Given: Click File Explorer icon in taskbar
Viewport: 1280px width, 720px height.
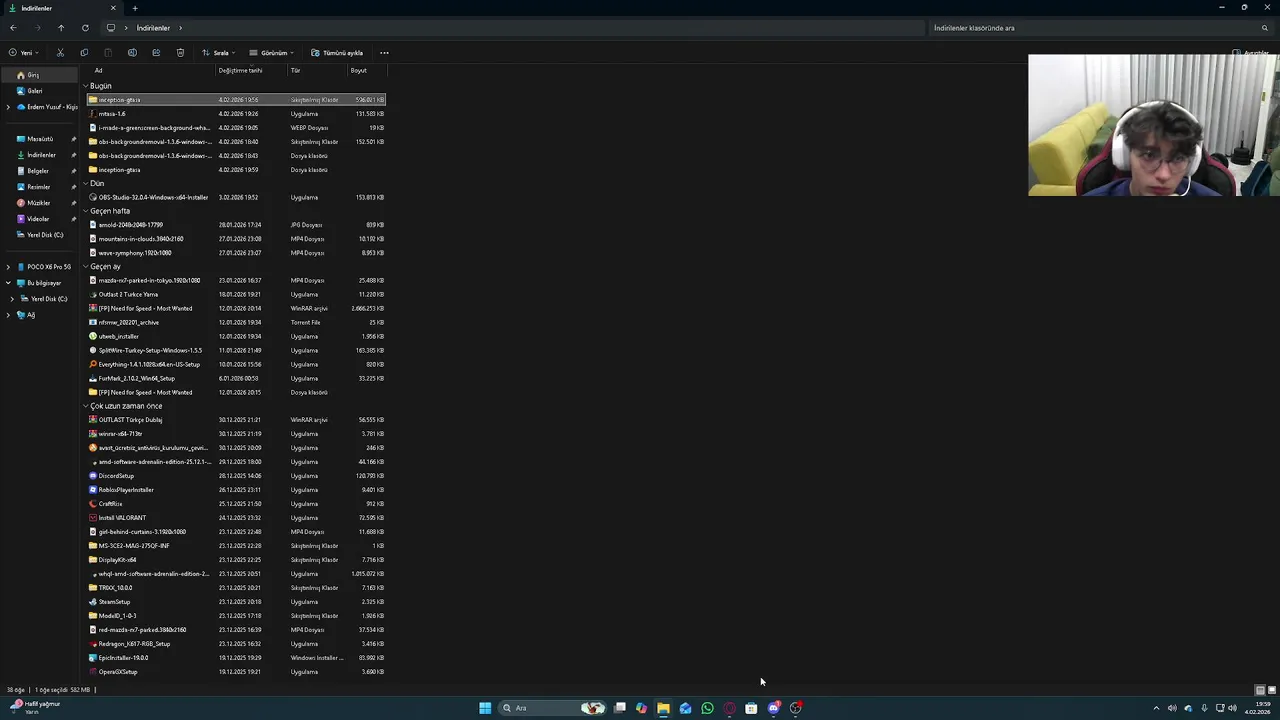Looking at the screenshot, I should (663, 708).
